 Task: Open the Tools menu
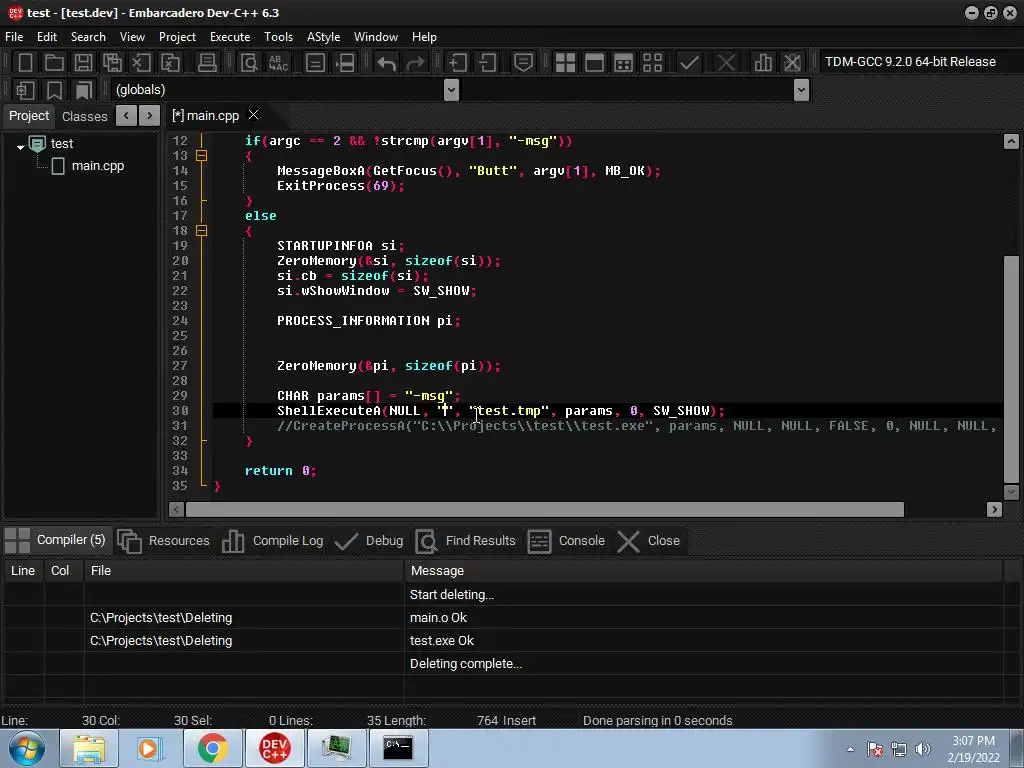click(x=278, y=37)
